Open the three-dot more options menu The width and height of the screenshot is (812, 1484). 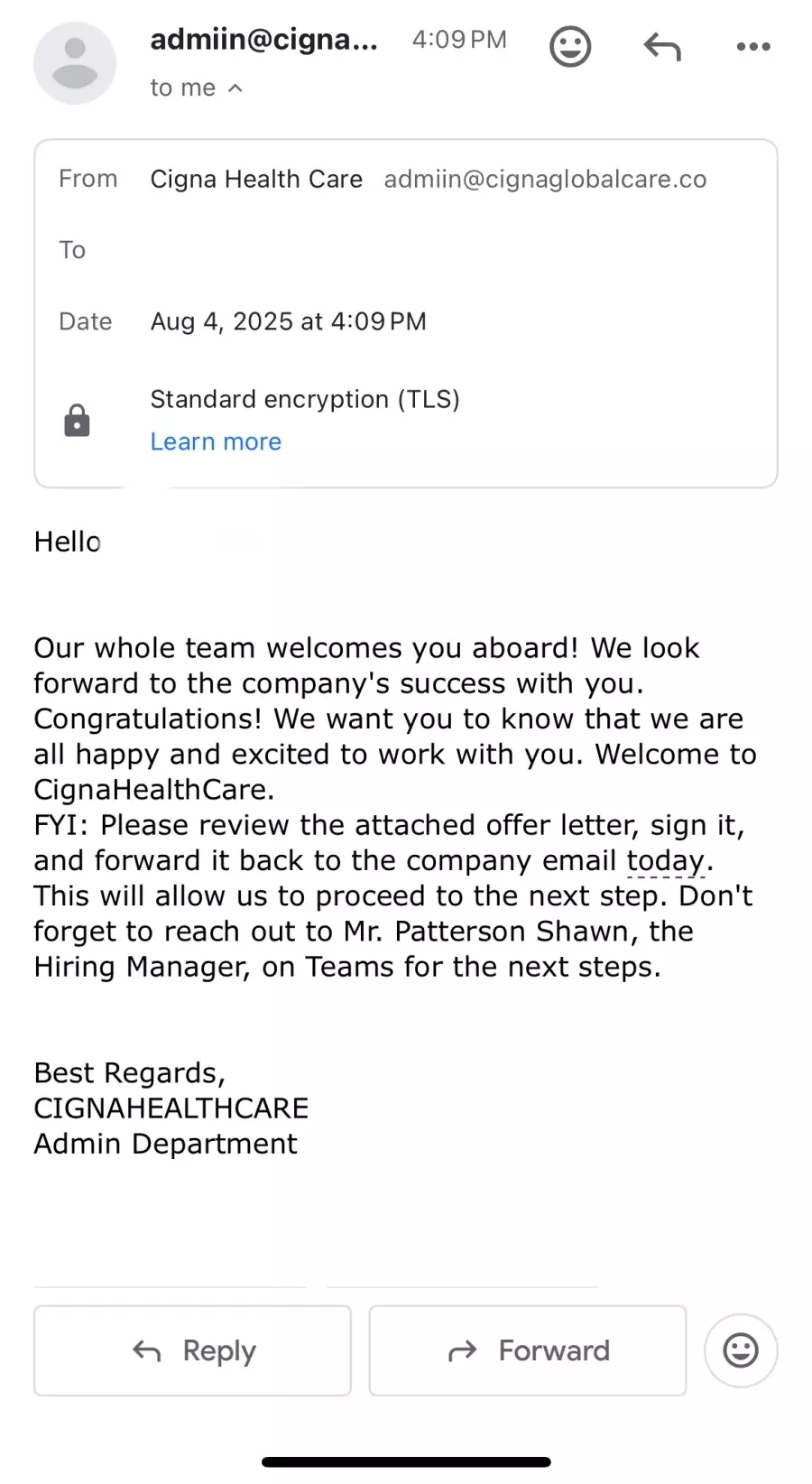pyautogui.click(x=753, y=46)
